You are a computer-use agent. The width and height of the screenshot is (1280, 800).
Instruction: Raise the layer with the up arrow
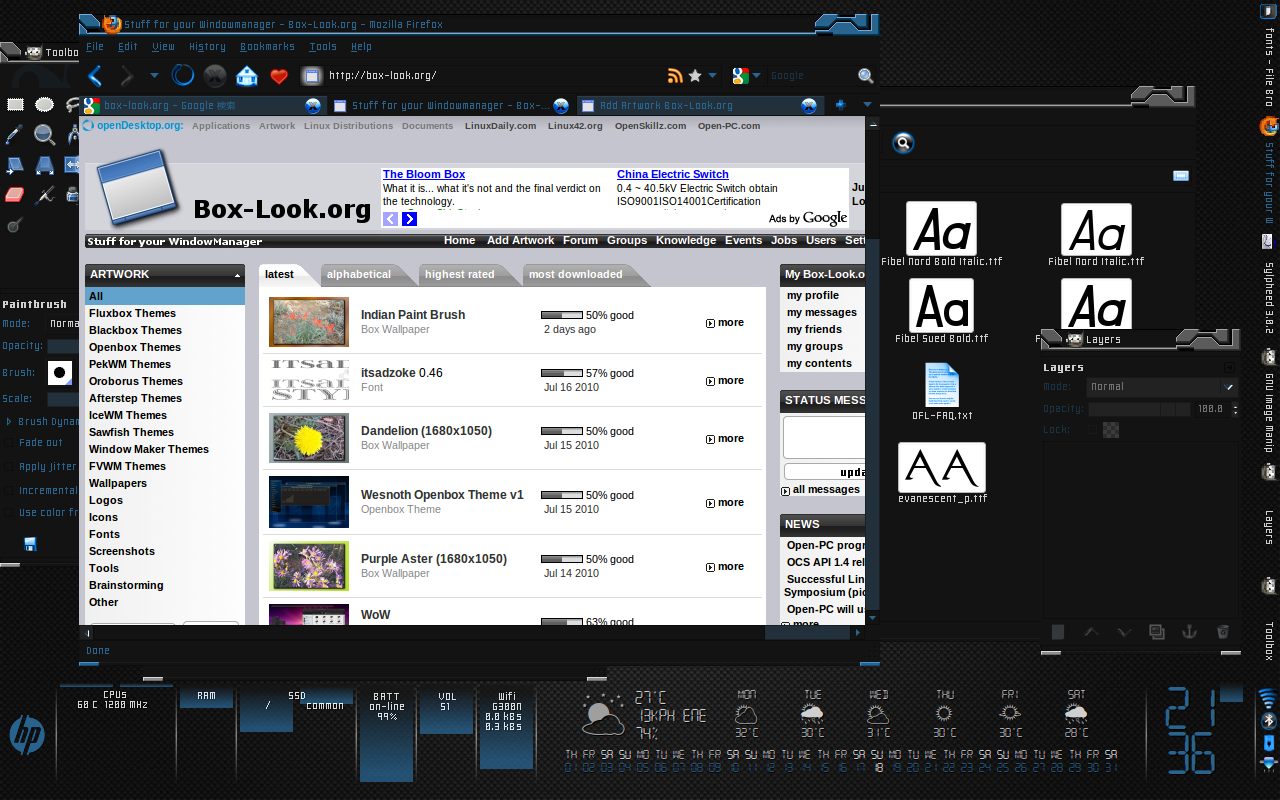1092,631
